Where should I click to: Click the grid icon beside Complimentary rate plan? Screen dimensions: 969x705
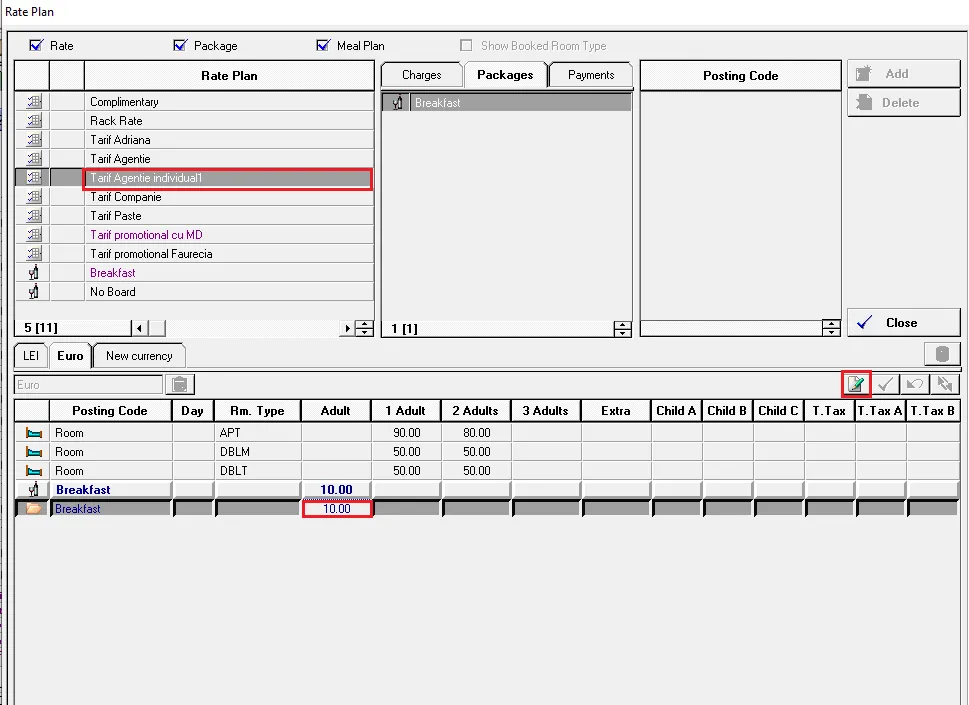pyautogui.click(x=34, y=102)
